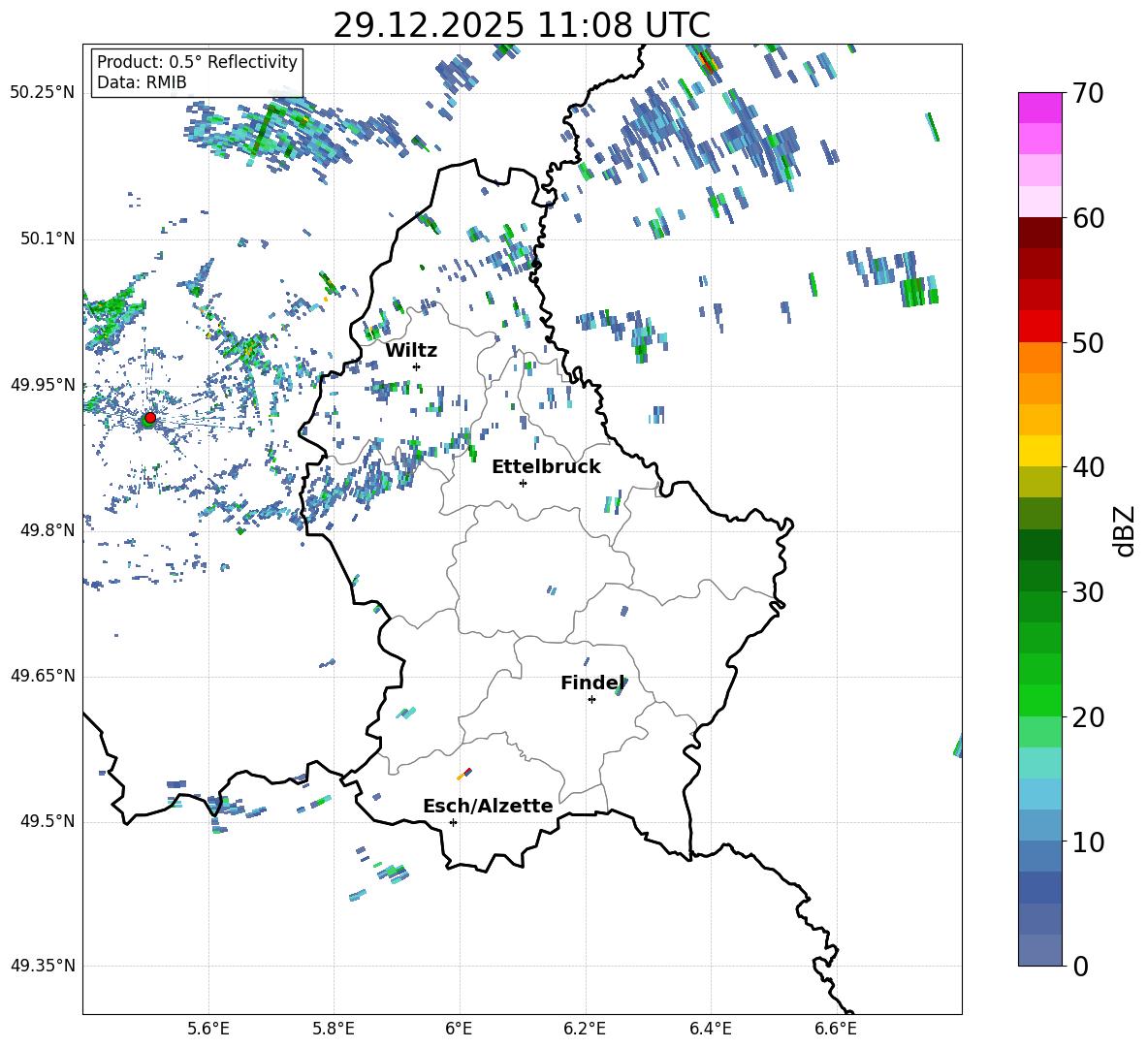Click the title 29.12.2025 11:08 UTC

point(522,25)
